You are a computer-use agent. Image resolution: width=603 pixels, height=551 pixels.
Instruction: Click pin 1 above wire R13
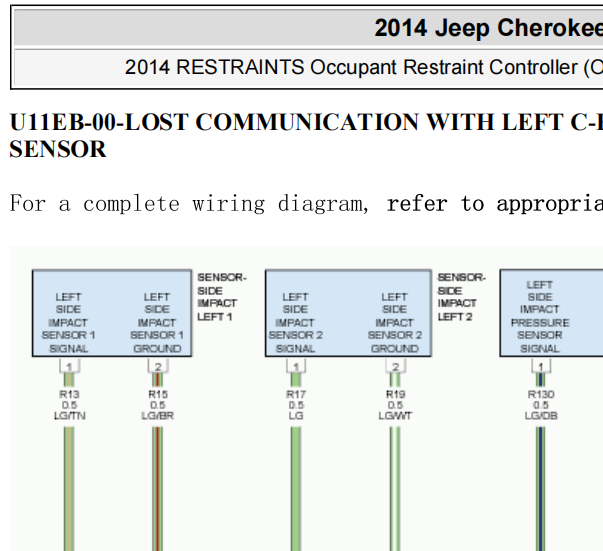point(69,366)
